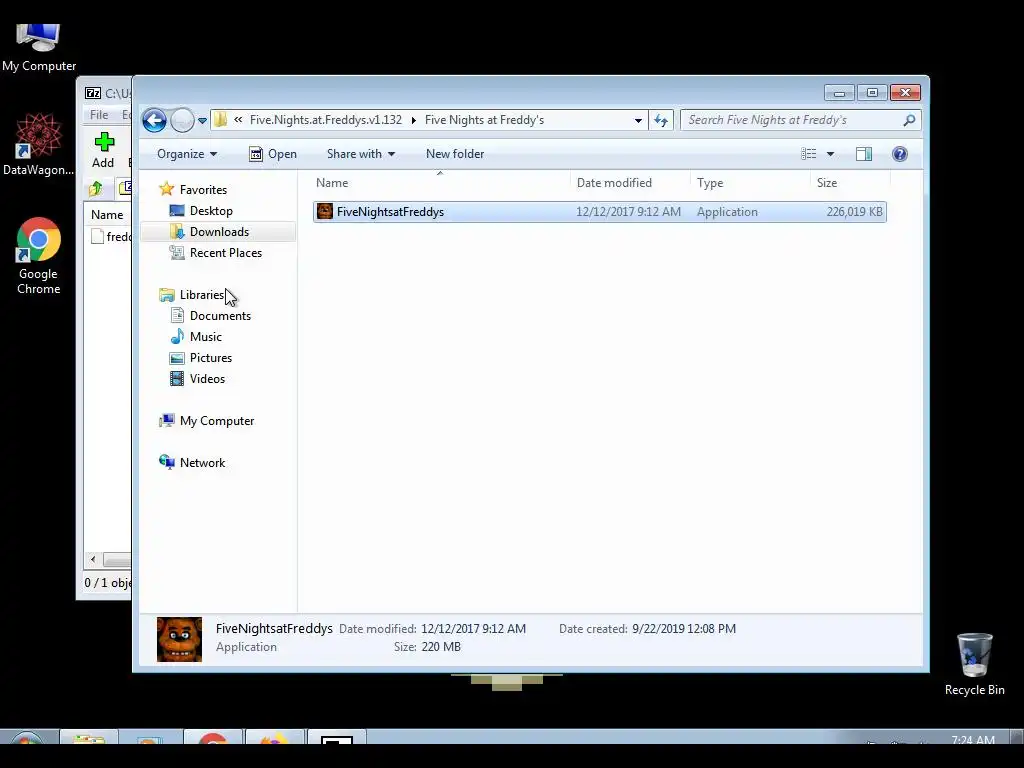Open My Computer desktop icon
Viewport: 1024px width, 768px height.
coord(39,47)
